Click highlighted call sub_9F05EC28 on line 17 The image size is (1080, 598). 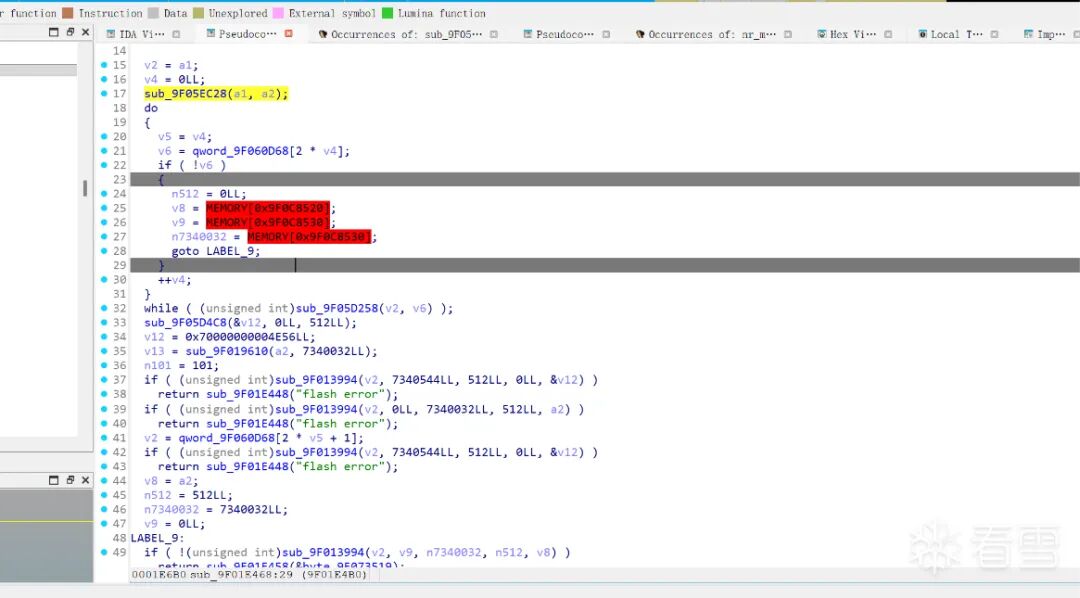click(185, 94)
